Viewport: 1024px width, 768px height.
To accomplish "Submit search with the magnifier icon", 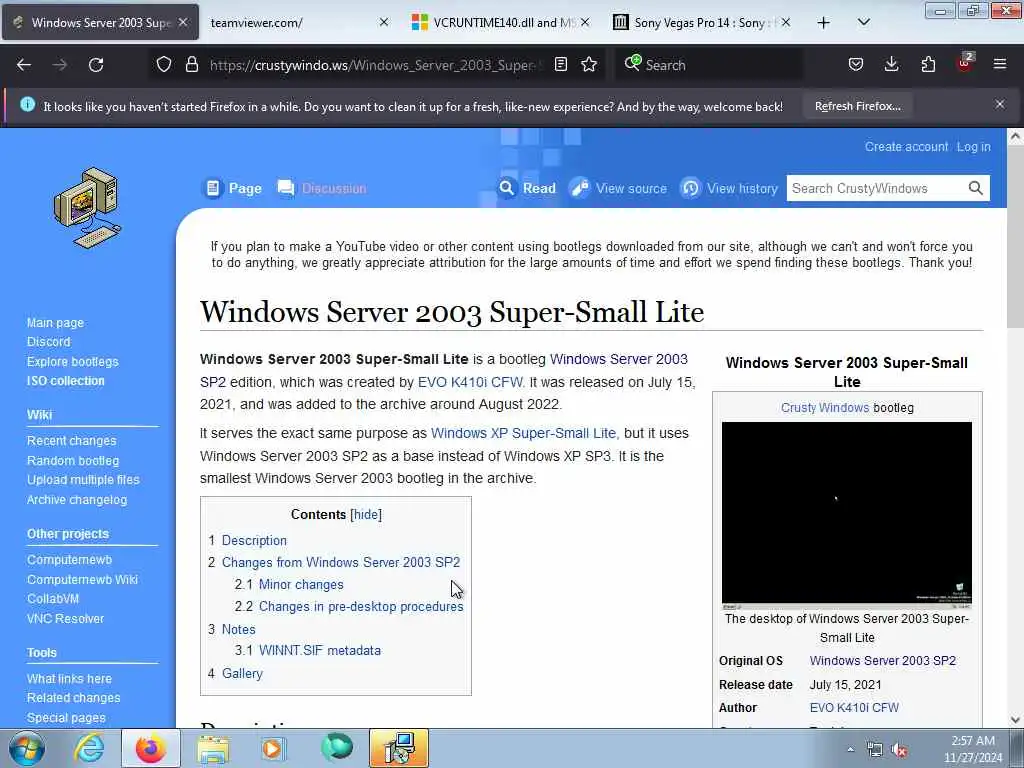I will point(976,188).
